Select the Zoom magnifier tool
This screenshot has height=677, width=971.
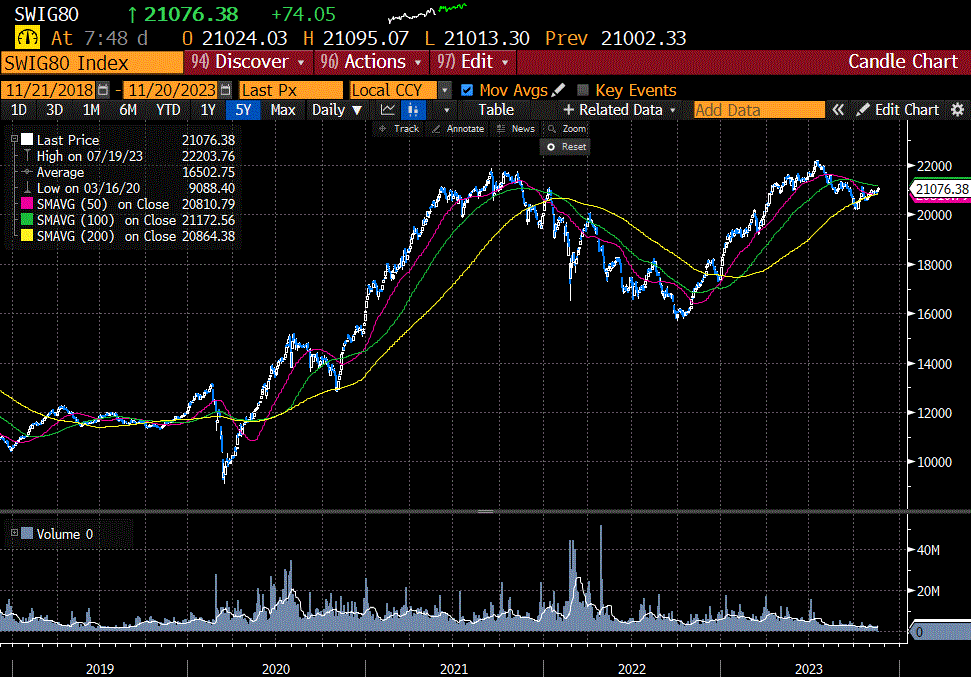pos(567,129)
